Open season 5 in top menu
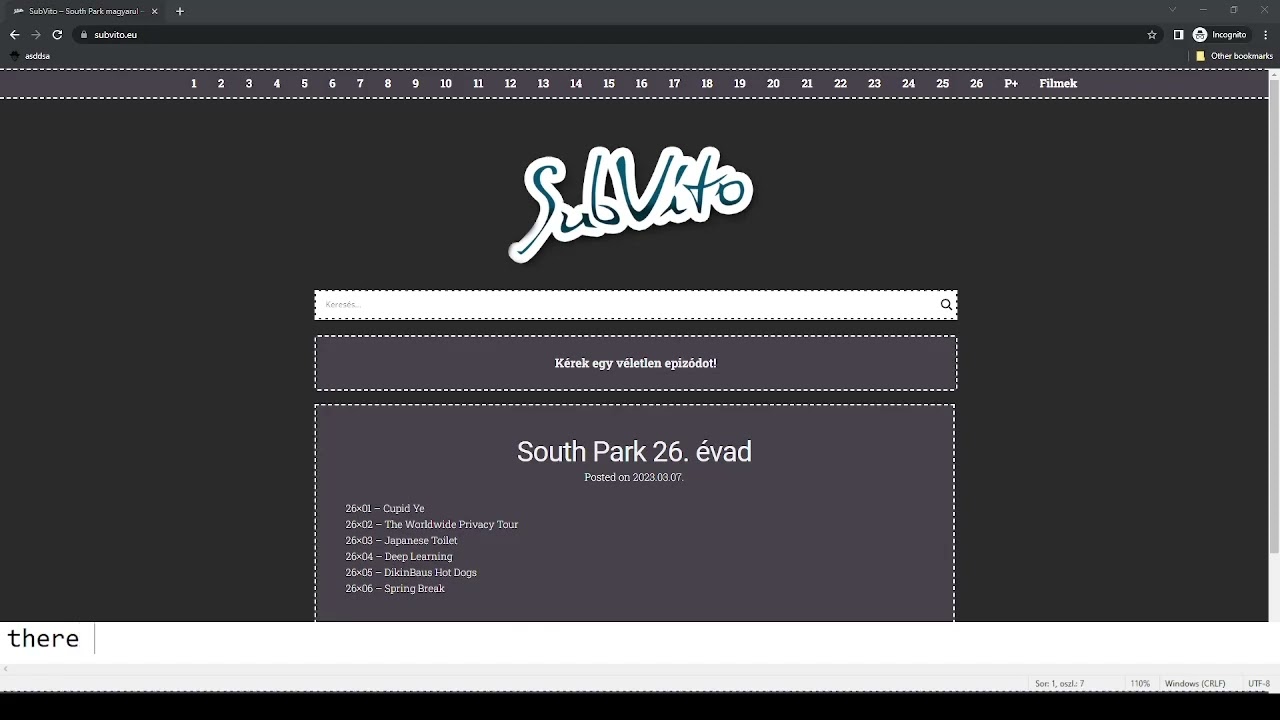Image resolution: width=1280 pixels, height=720 pixels. coord(305,83)
